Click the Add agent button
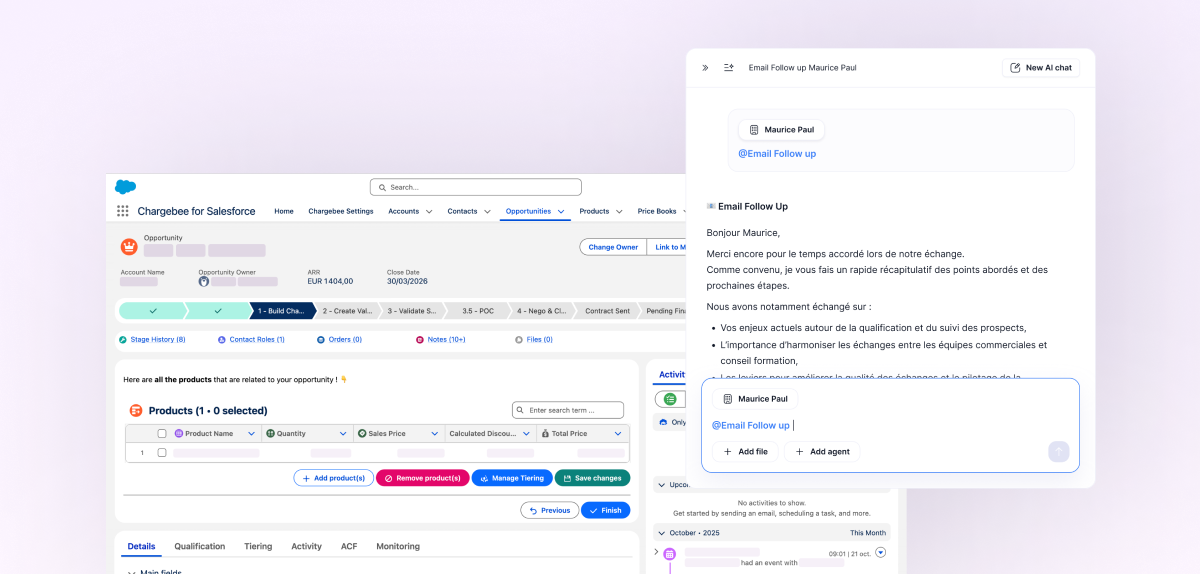Screen dimensions: 1200x574 pyautogui.click(x=822, y=452)
